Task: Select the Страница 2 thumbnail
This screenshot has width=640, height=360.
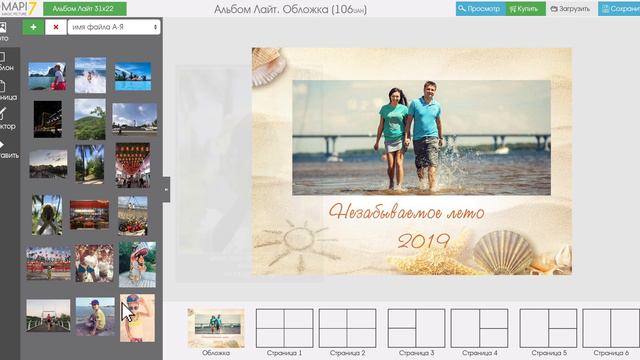Action: (x=347, y=328)
